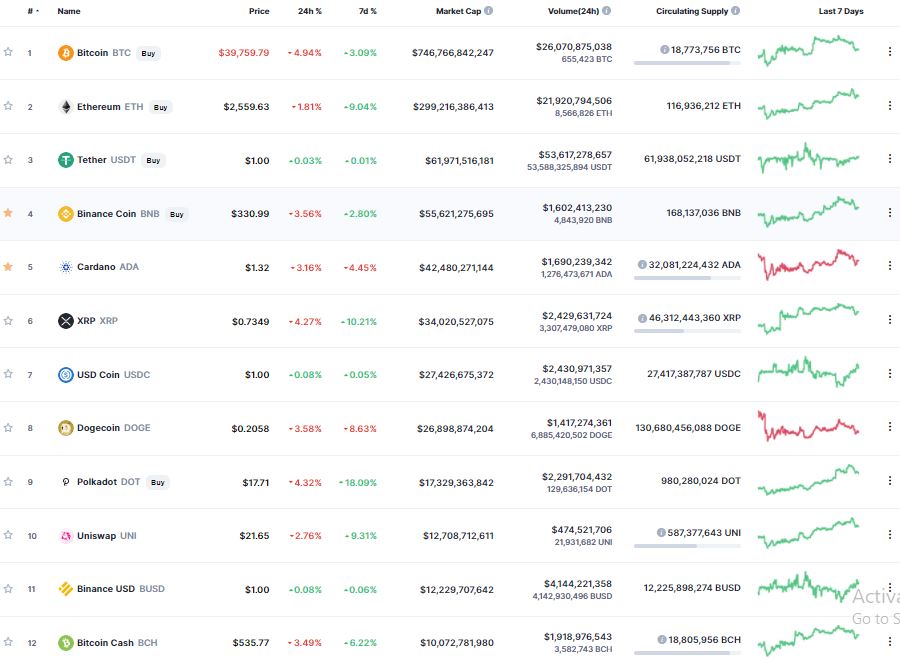Open the USD Coin row options menu
The height and width of the screenshot is (661, 900).
pos(890,374)
